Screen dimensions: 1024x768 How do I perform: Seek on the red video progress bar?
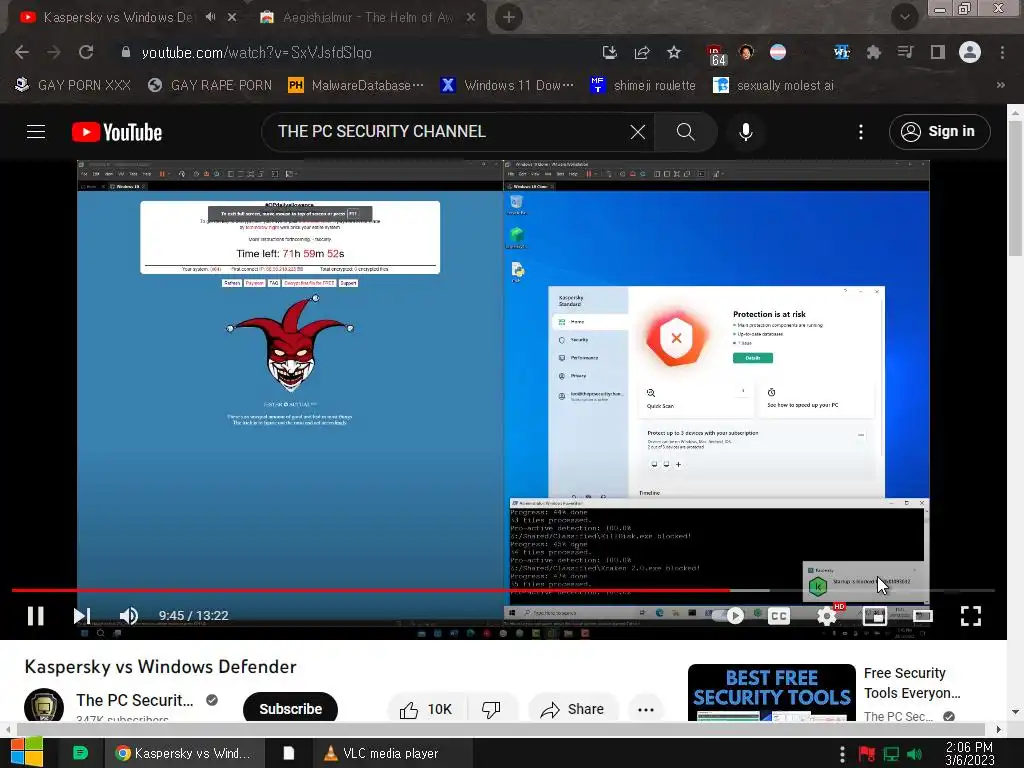503,590
